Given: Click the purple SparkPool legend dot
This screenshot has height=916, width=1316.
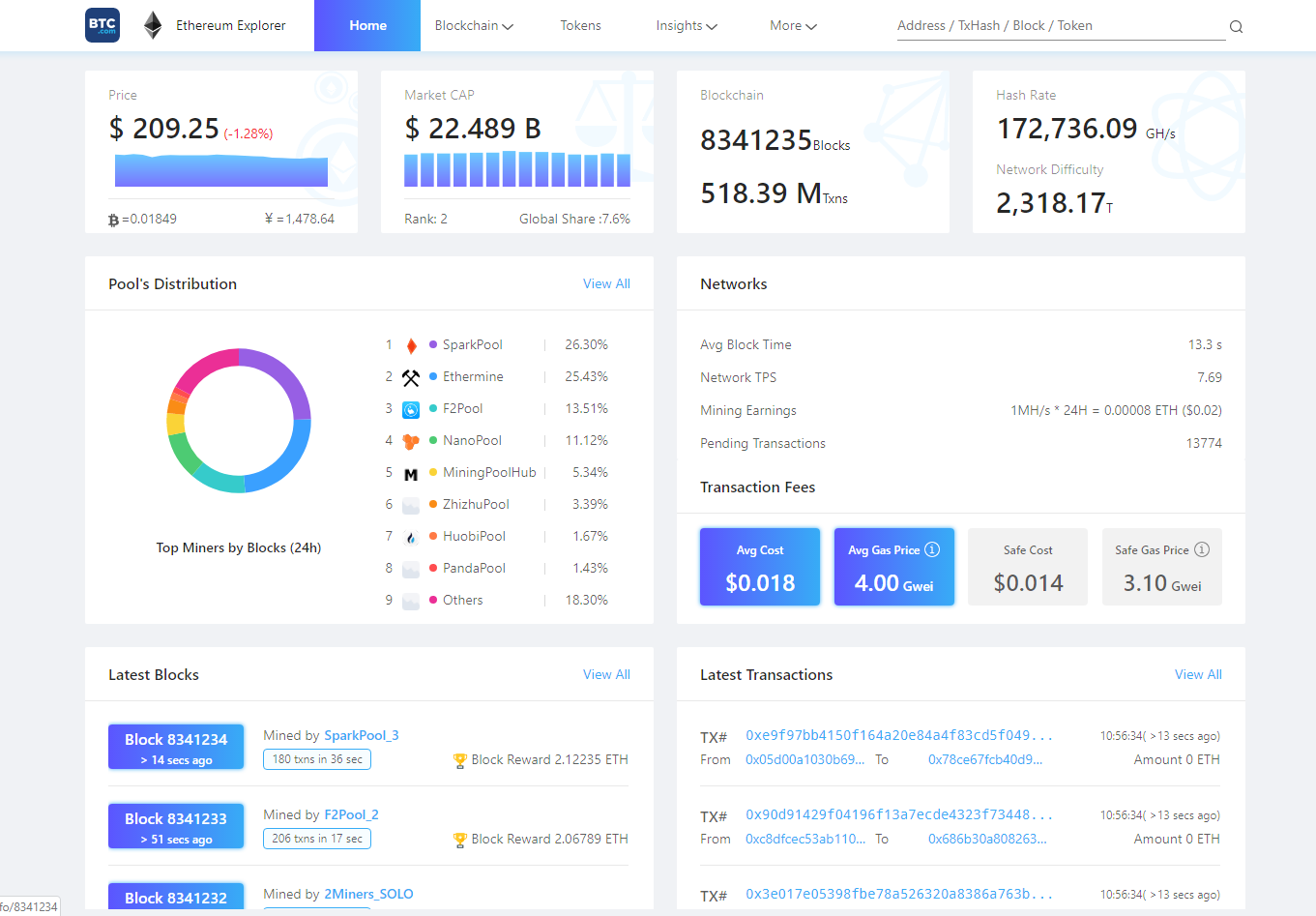Looking at the screenshot, I should click(x=433, y=345).
